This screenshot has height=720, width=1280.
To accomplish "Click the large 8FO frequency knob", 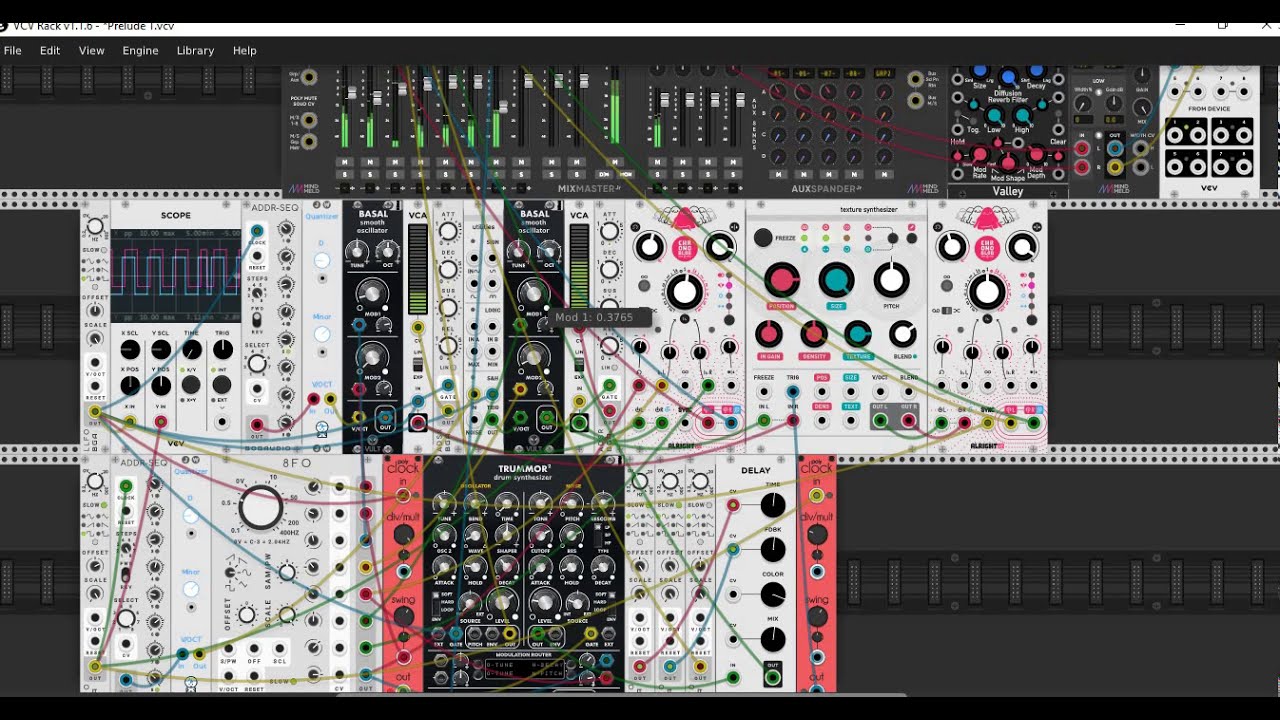I will pyautogui.click(x=260, y=508).
